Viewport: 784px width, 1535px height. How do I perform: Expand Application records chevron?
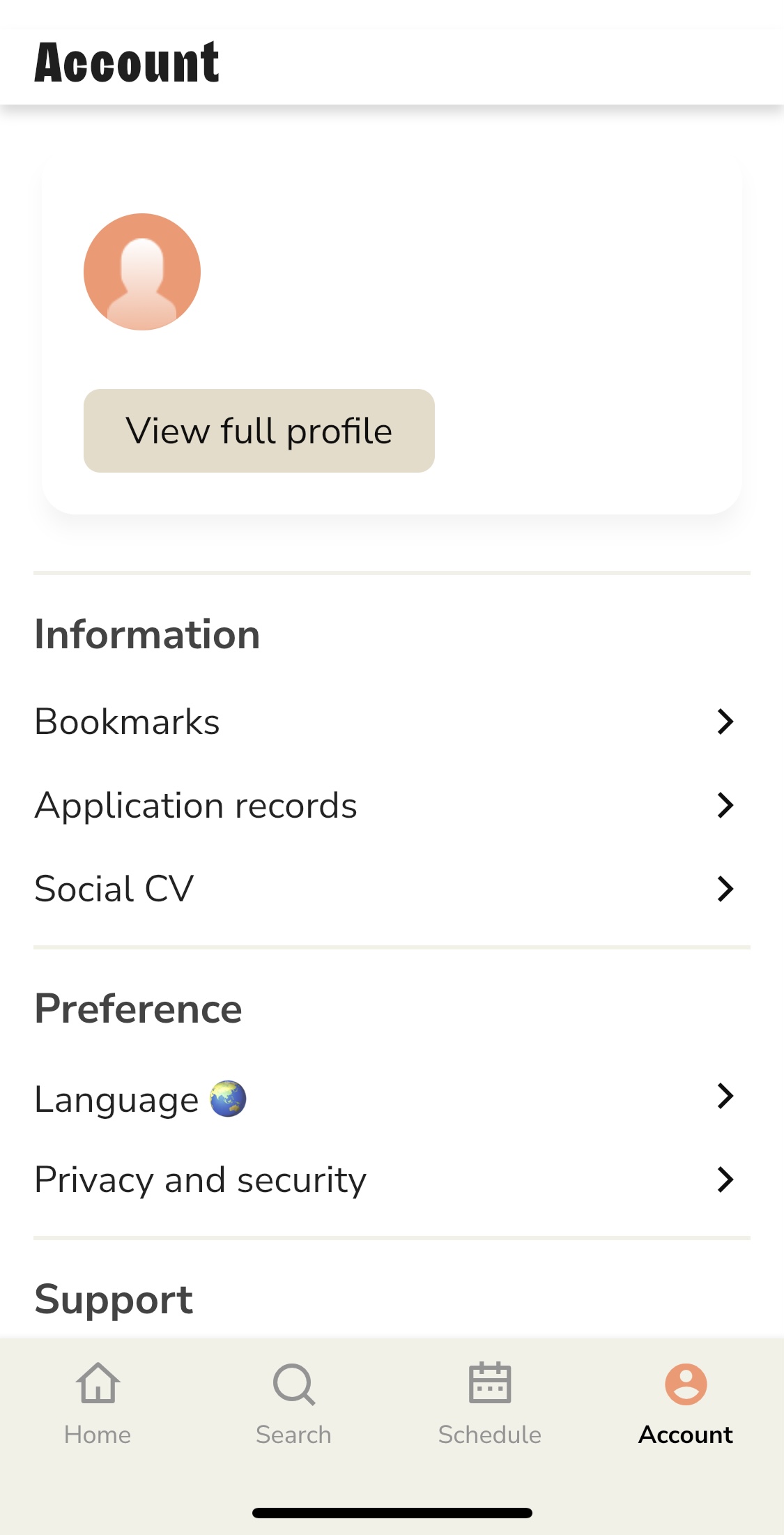725,805
